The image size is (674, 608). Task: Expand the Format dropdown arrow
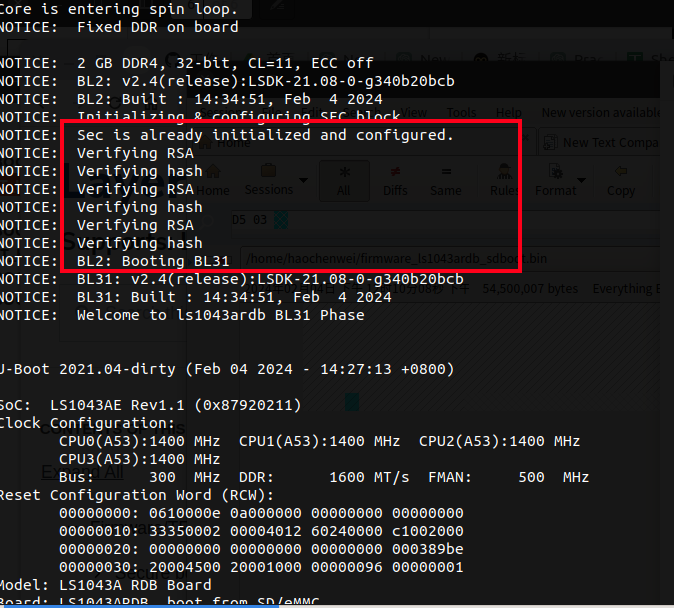(x=582, y=180)
